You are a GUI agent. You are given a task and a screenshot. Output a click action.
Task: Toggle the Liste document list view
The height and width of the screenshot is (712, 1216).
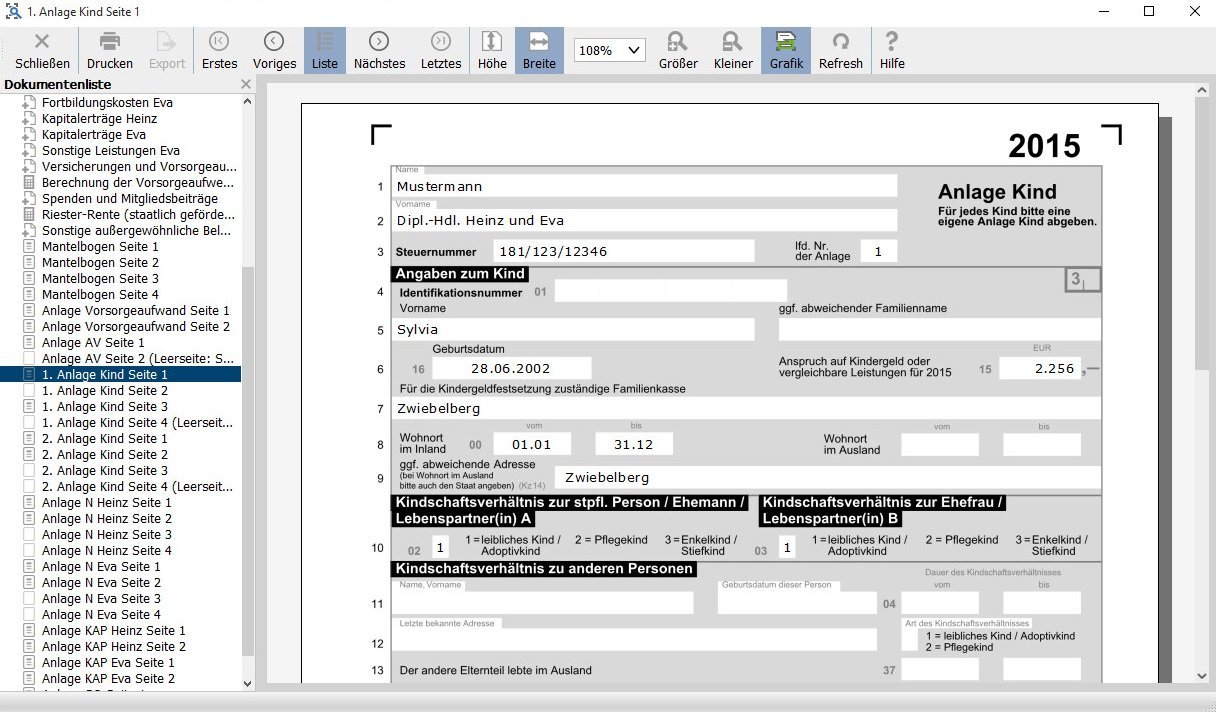click(325, 50)
